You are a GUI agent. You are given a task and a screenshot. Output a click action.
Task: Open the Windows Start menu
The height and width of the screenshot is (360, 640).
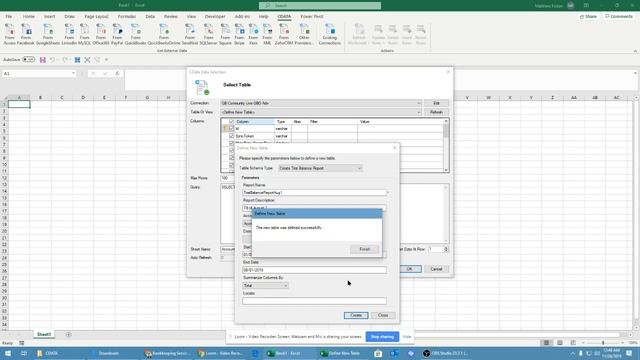click(x=8, y=353)
